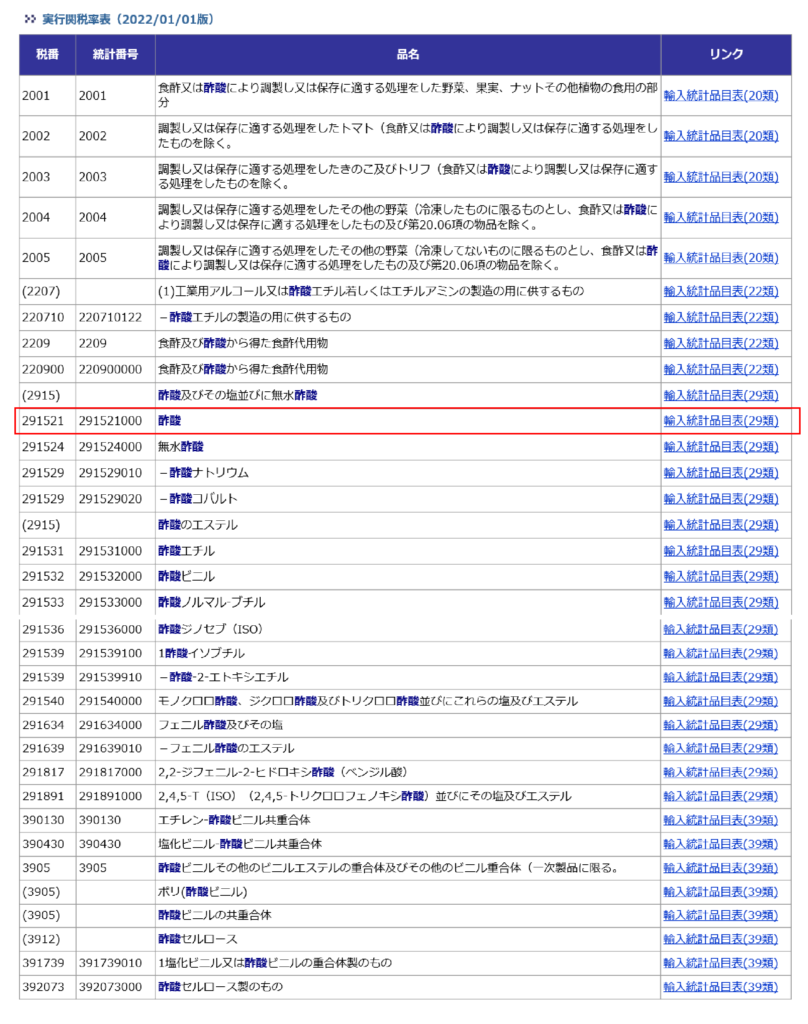Open the 29類 link in the 酢酸エチル row
Screen dimensions: 808x1024
[721, 551]
